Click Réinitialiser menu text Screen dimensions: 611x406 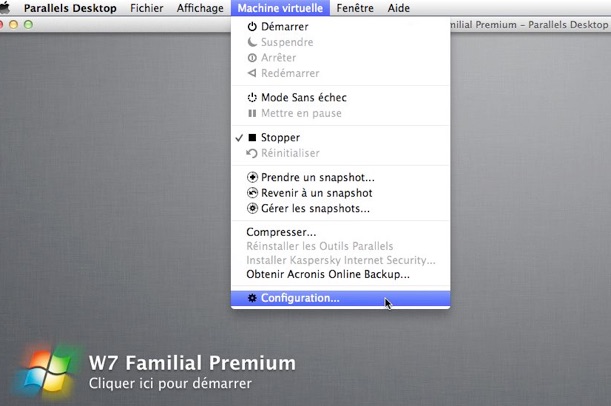coord(290,153)
